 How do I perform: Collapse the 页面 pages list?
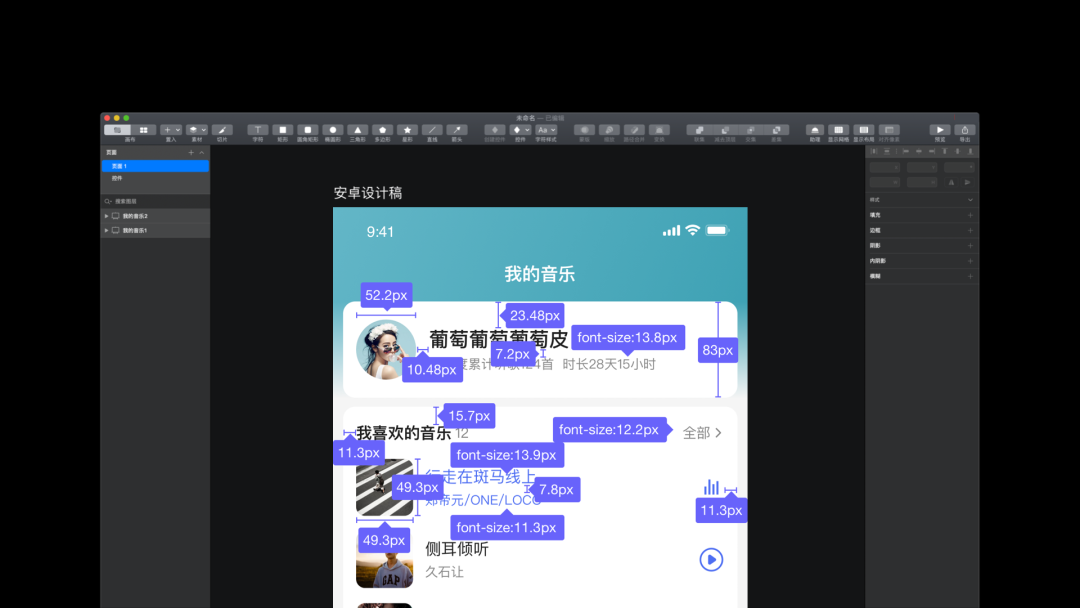click(202, 152)
